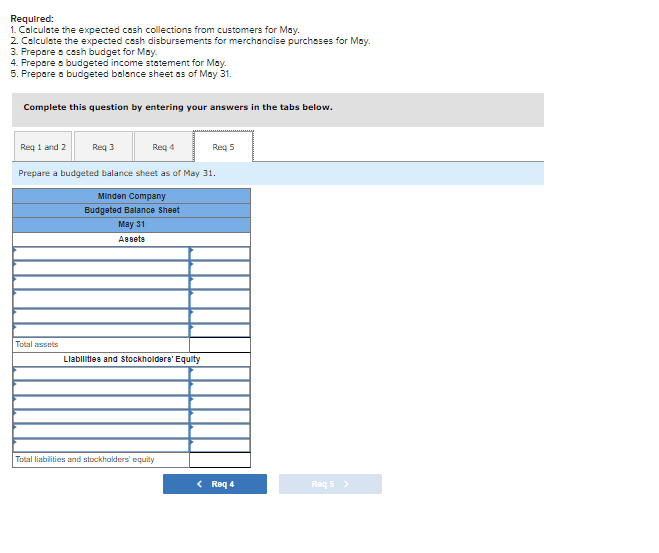Click the second liabilities amount field
Image resolution: width=659 pixels, height=553 pixels.
tap(220, 388)
